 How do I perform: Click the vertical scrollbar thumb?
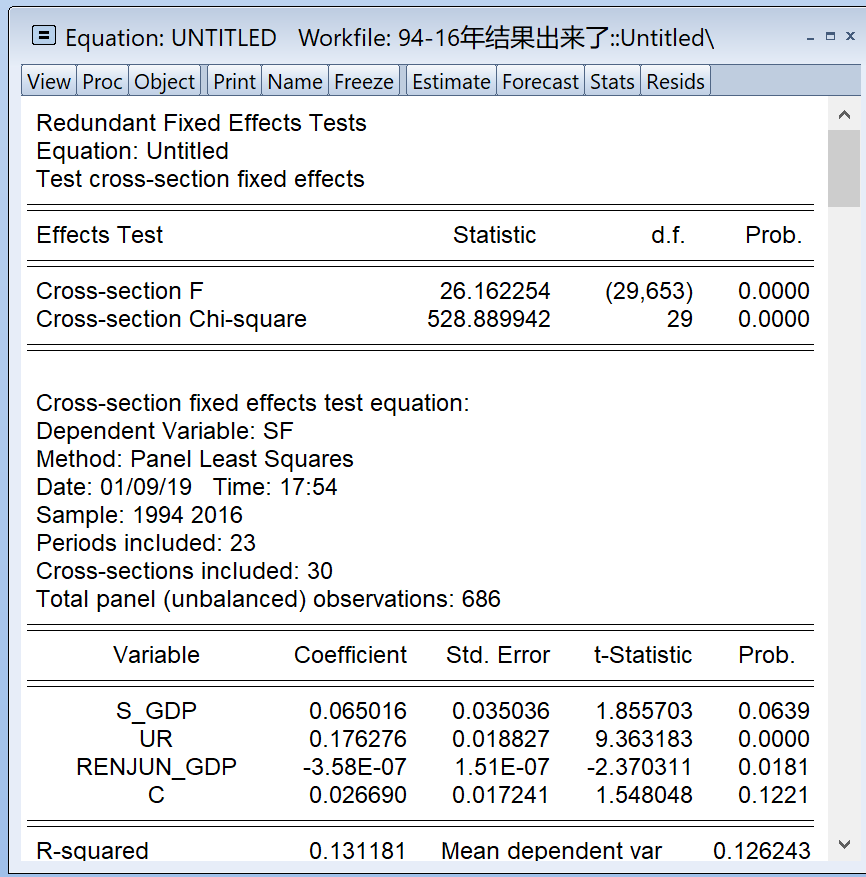click(x=845, y=168)
